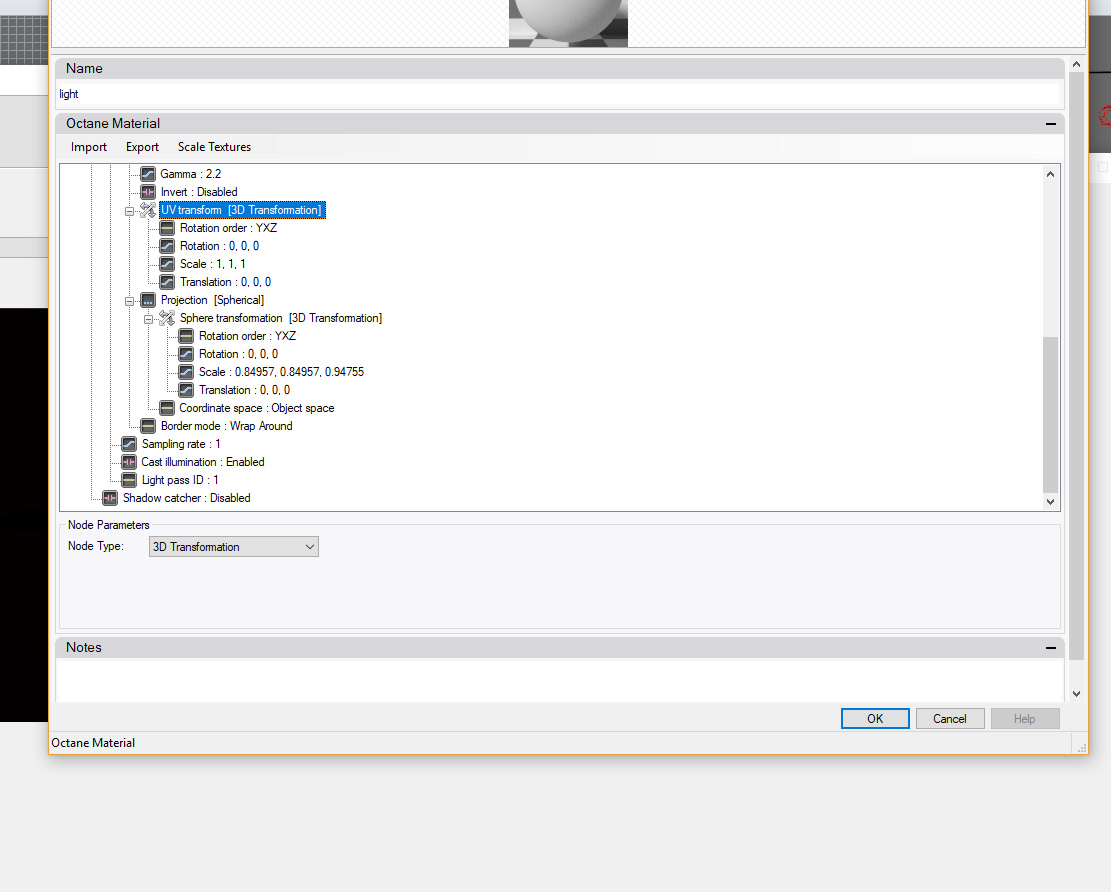Click the Cancel button
The image size is (1111, 892).
pyautogui.click(x=949, y=718)
